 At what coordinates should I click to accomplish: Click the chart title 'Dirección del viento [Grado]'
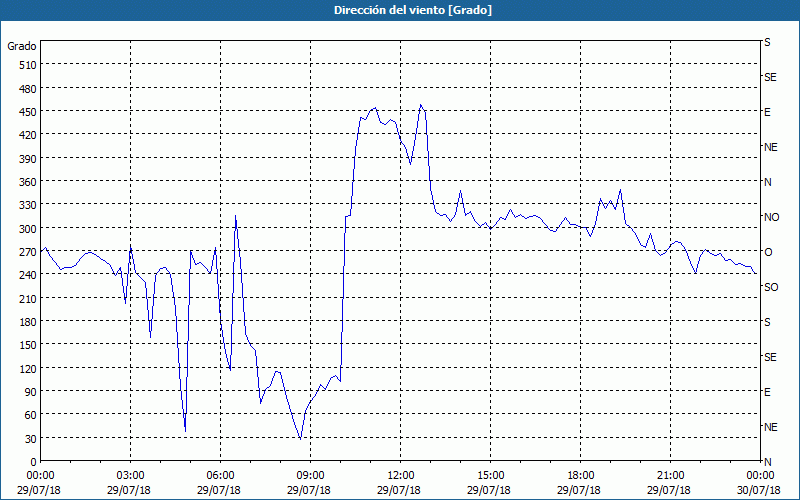(x=413, y=10)
